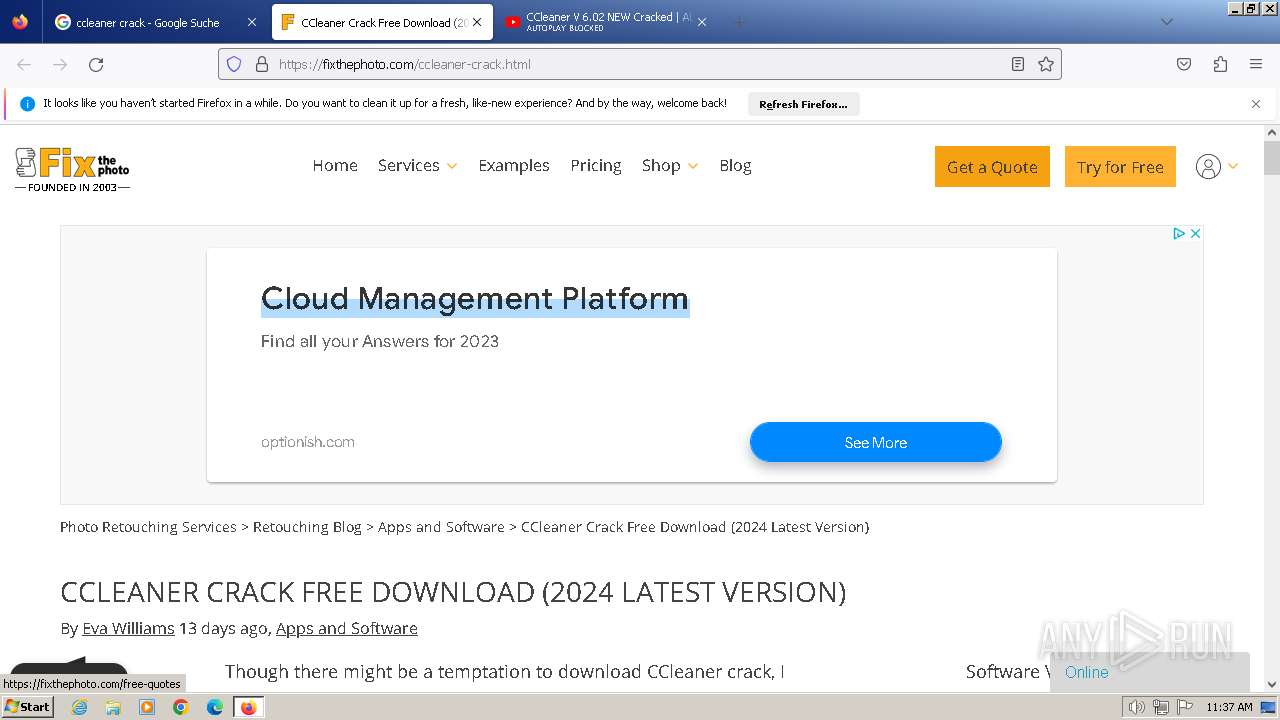Screen dimensions: 1280x720
Task: Click the Cloud Management Platform ad headline
Action: [475, 298]
